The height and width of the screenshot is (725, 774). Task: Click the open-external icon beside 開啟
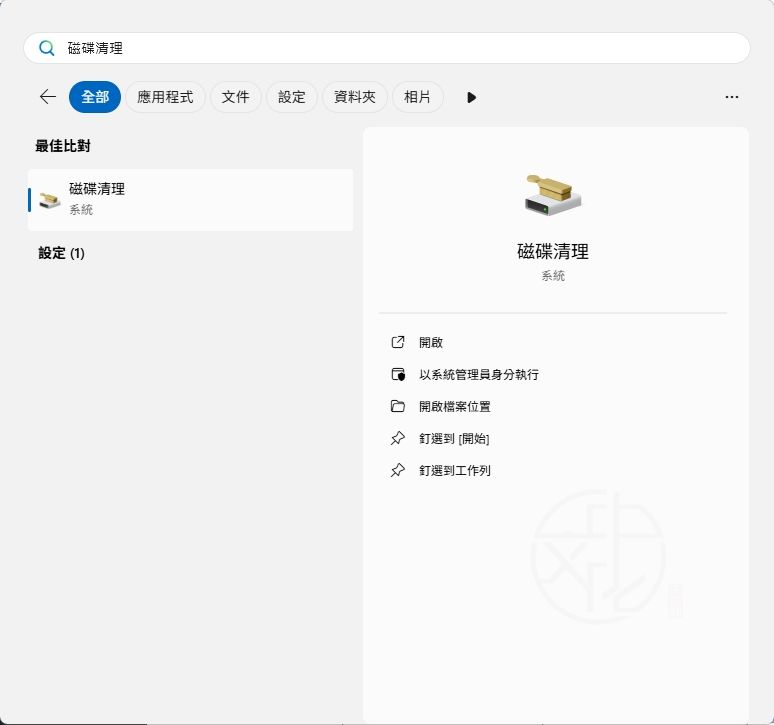pyautogui.click(x=398, y=342)
